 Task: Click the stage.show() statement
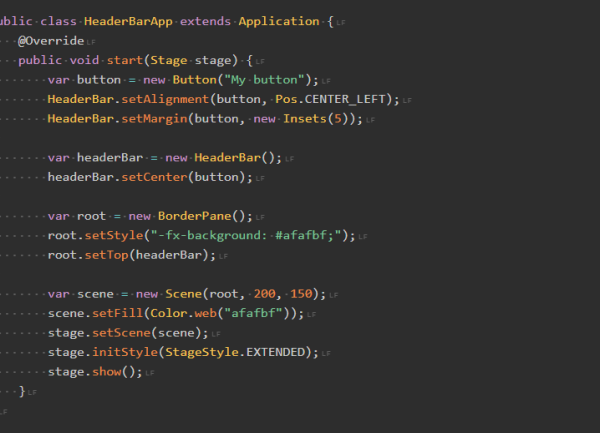pyautogui.click(x=95, y=372)
